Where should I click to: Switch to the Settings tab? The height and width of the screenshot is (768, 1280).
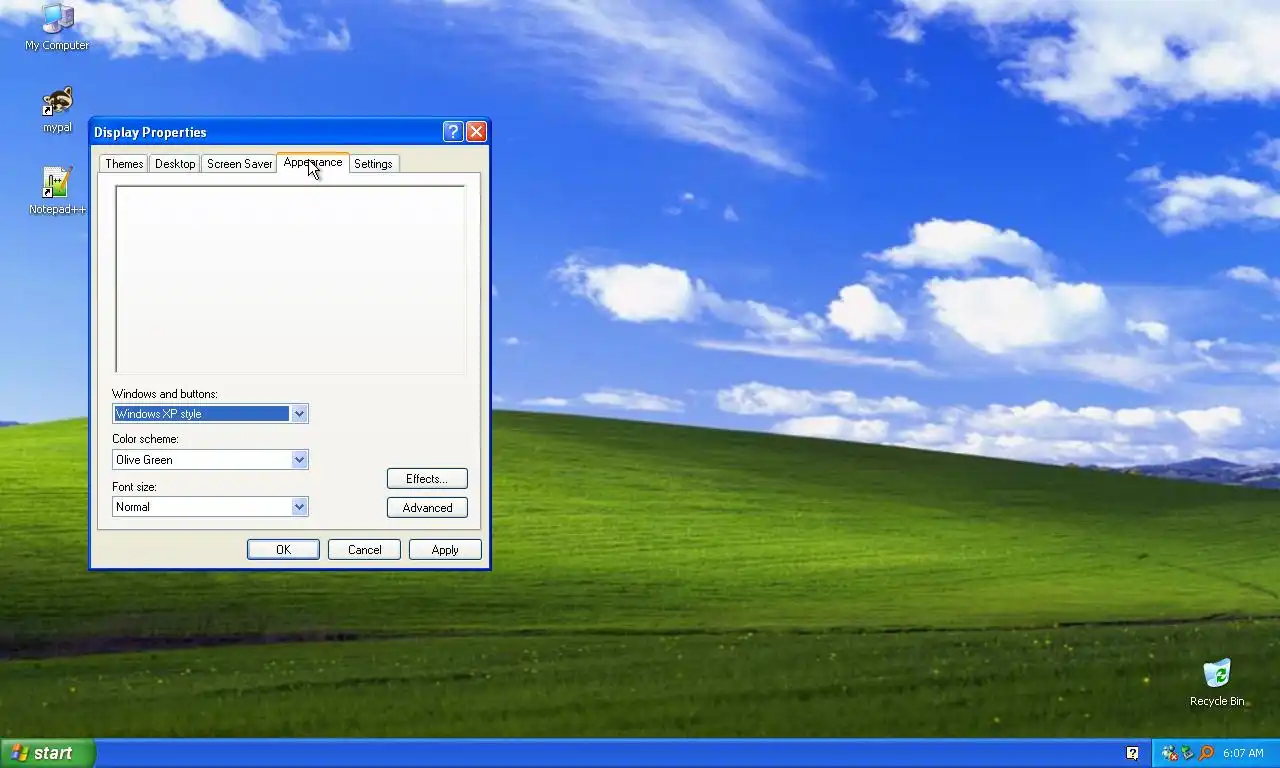point(373,164)
